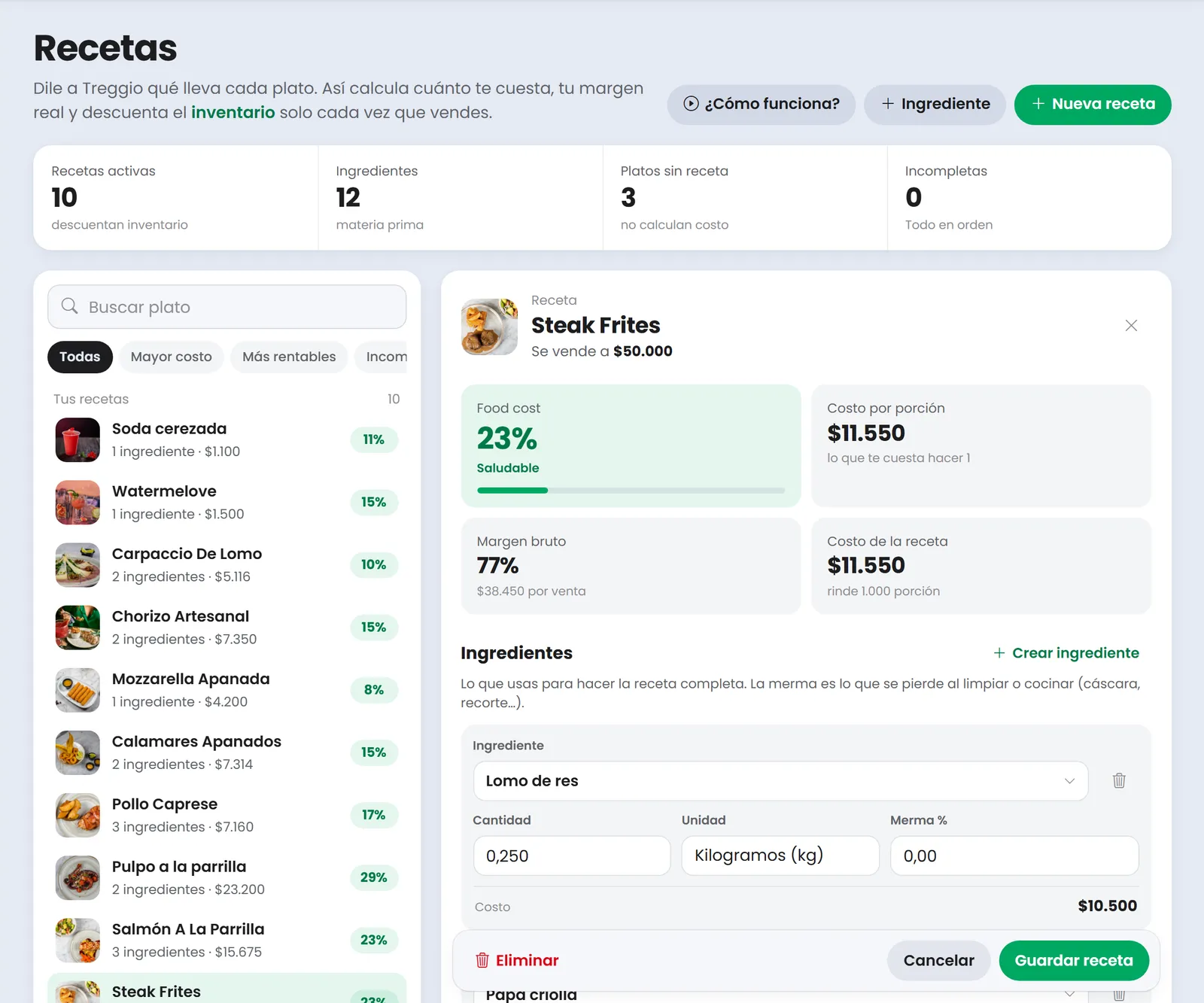The height and width of the screenshot is (1003, 1204).
Task: Click the 8% badge on Mozzarella Apanada
Action: coord(373,689)
